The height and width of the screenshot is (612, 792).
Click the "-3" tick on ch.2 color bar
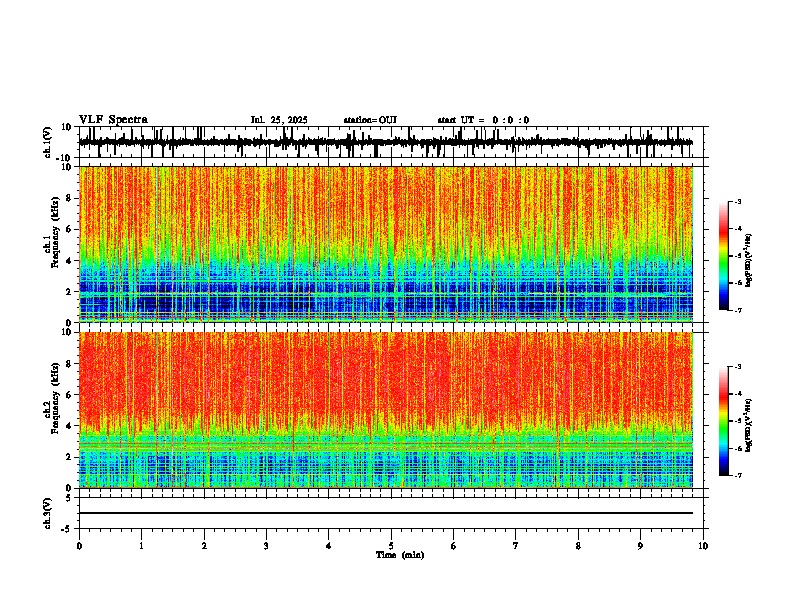[737, 367]
